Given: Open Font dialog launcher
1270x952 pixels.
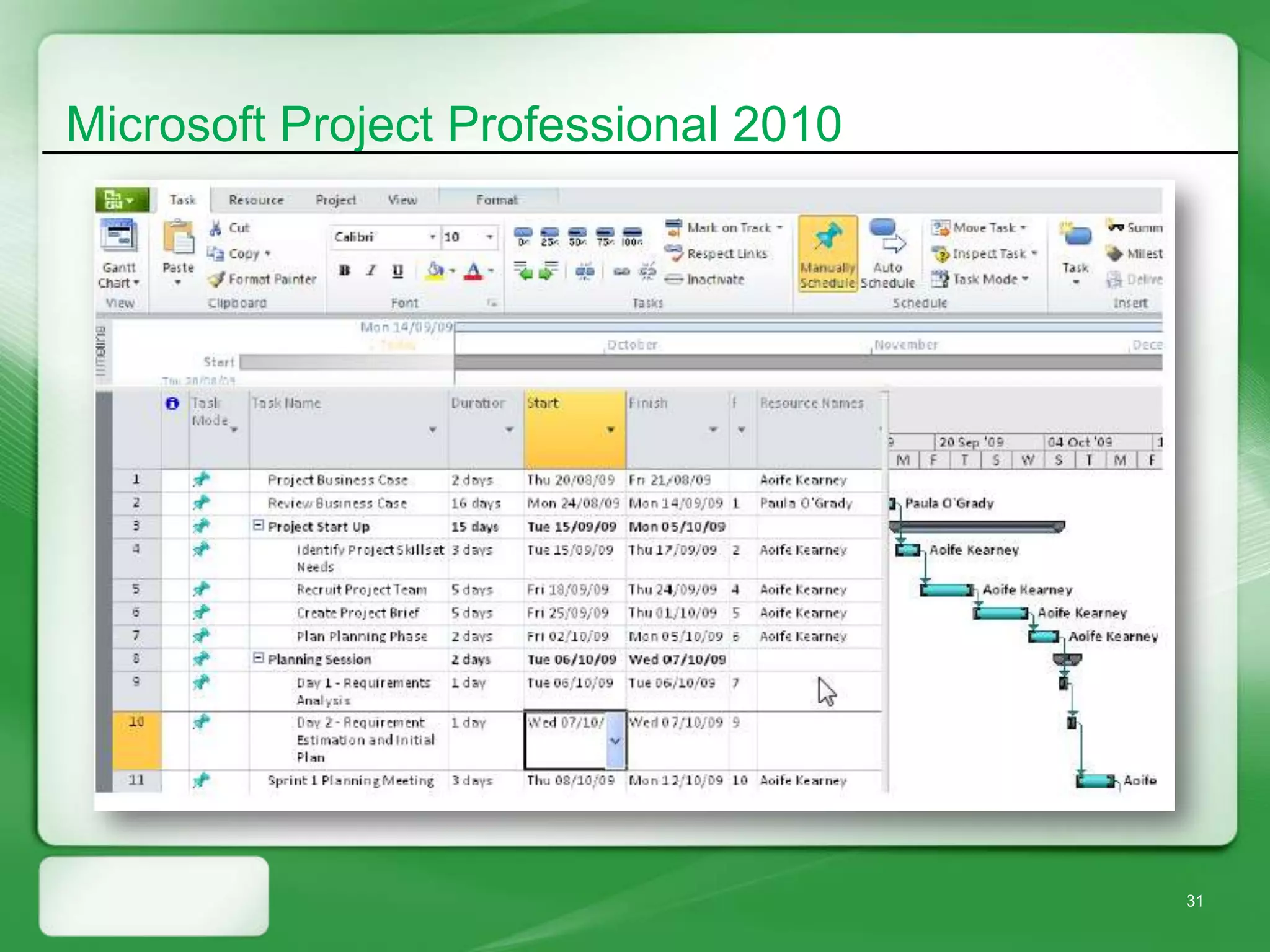Looking at the screenshot, I should (x=492, y=303).
